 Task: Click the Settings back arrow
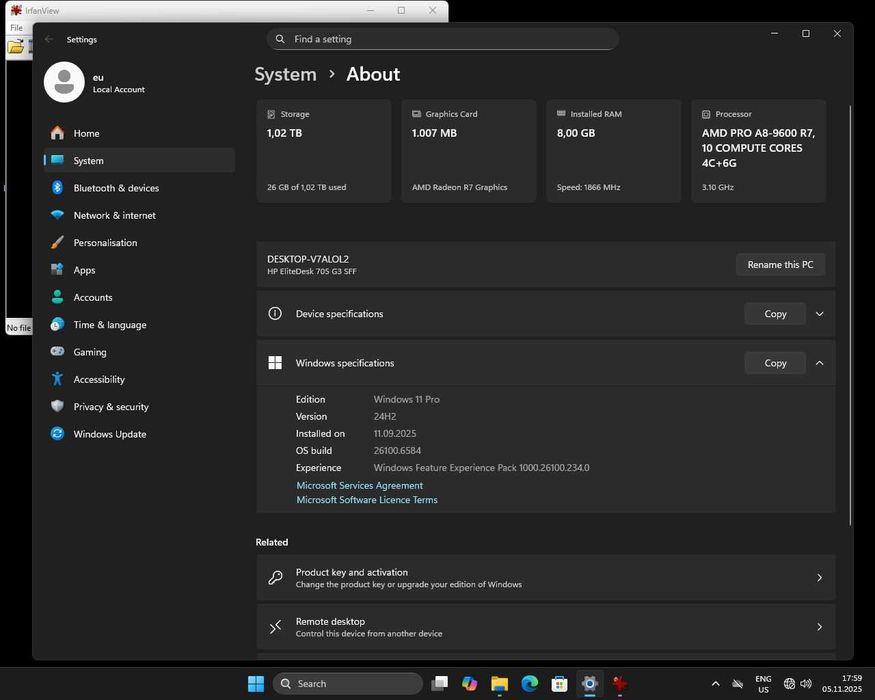49,39
